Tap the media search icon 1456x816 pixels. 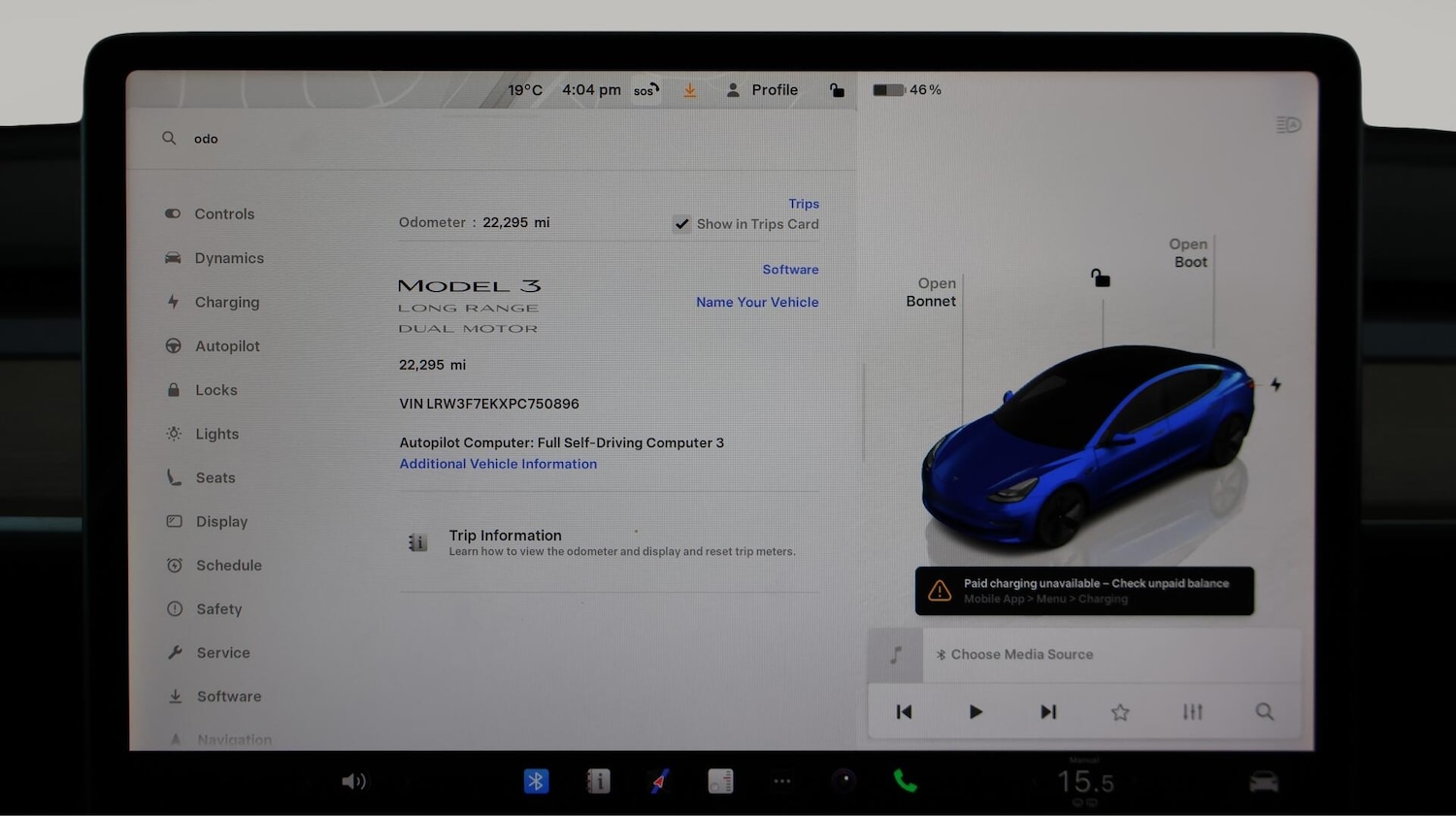pyautogui.click(x=1265, y=712)
